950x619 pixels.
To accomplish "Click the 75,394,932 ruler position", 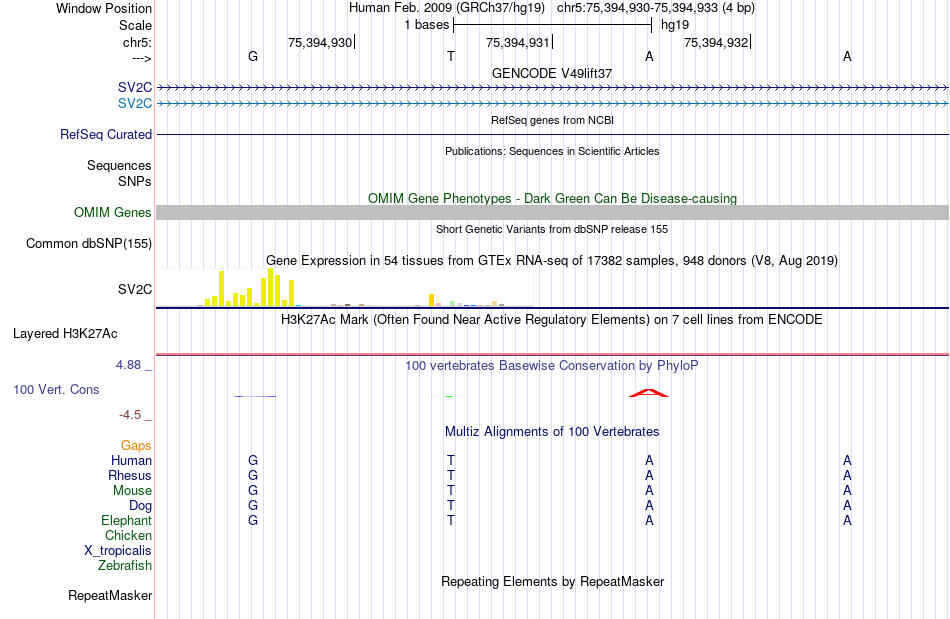I will click(716, 42).
